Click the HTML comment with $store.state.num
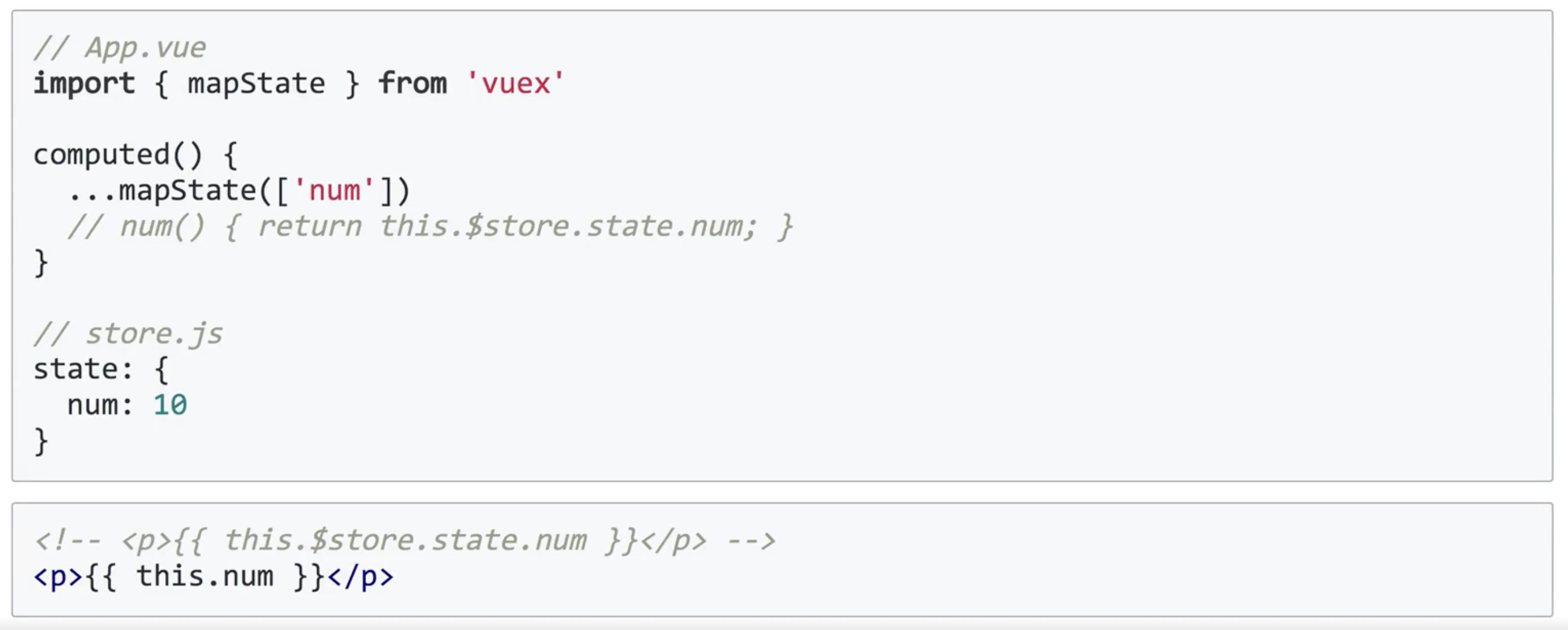1568x630 pixels. click(405, 541)
